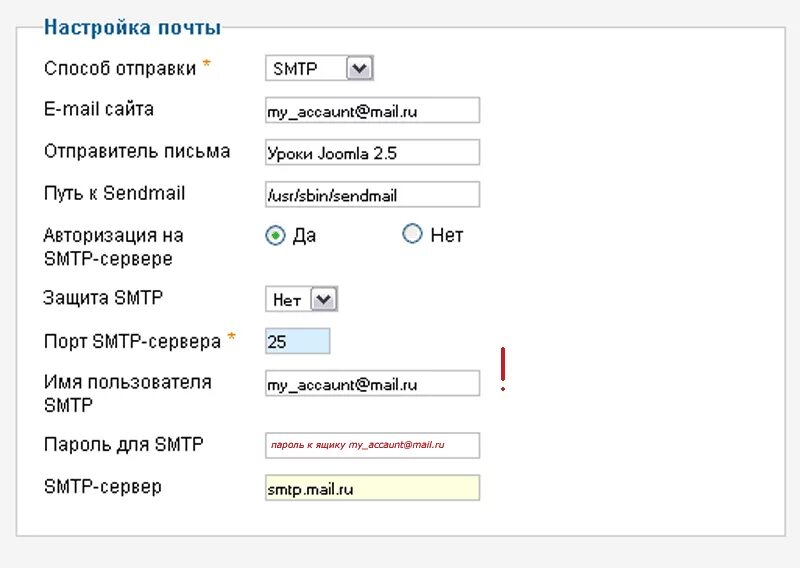The image size is (800, 568).
Task: Click the Способ отправки label
Action: pyautogui.click(x=120, y=68)
